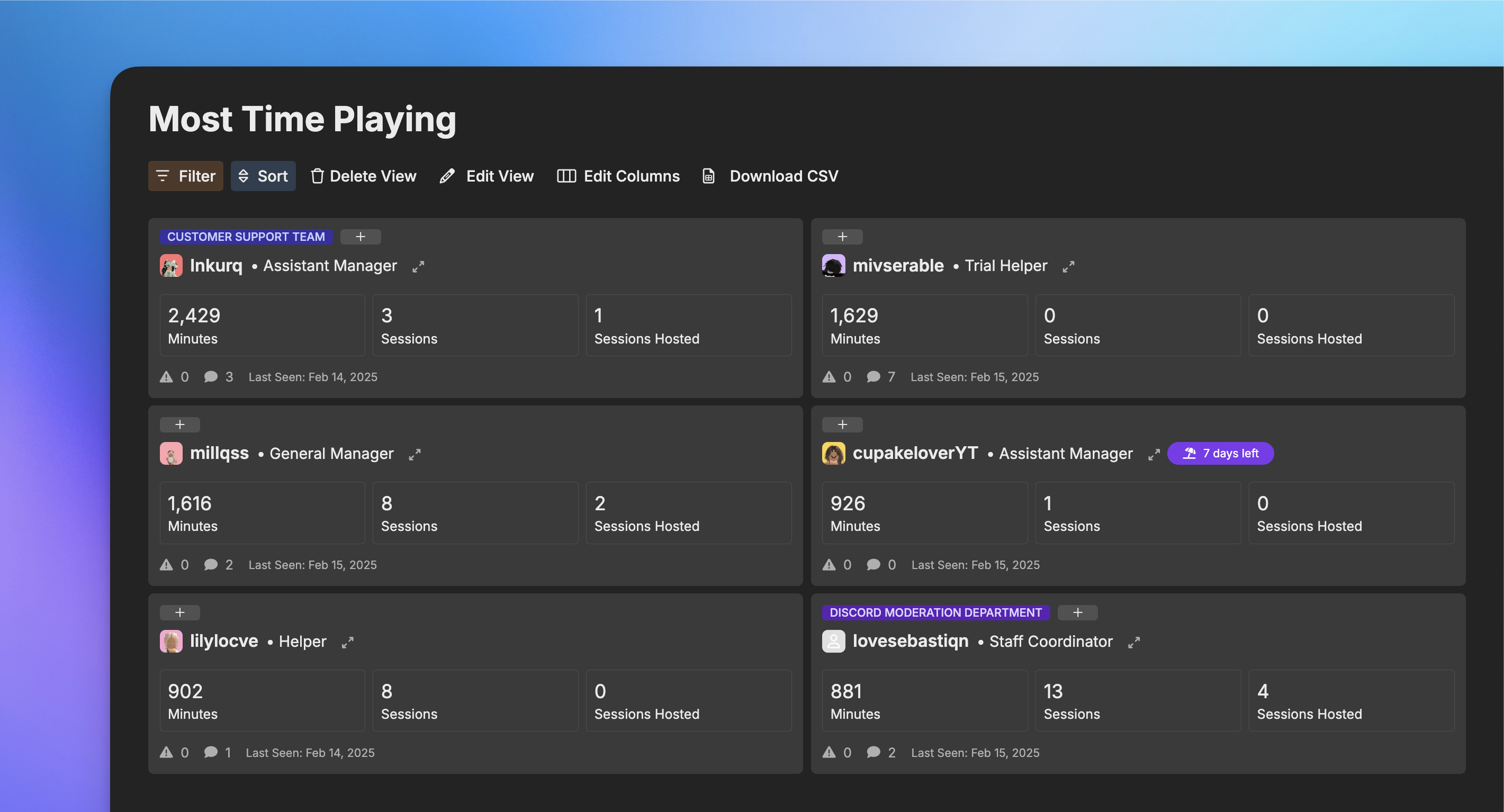Image resolution: width=1504 pixels, height=812 pixels.
Task: Add tag next to Customer Support Team
Action: [360, 237]
